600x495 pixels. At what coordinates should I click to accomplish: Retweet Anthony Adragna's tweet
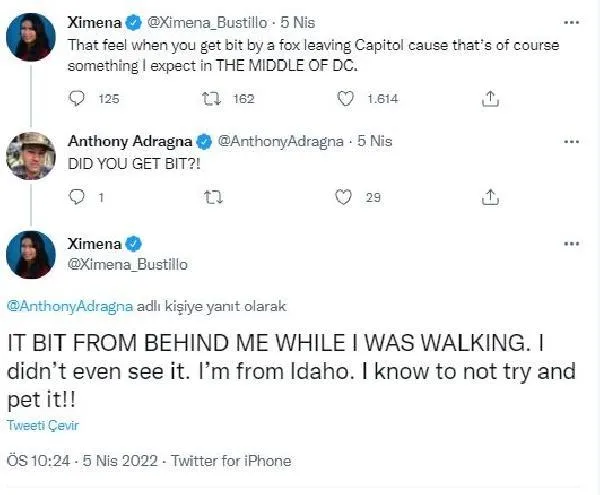point(211,198)
